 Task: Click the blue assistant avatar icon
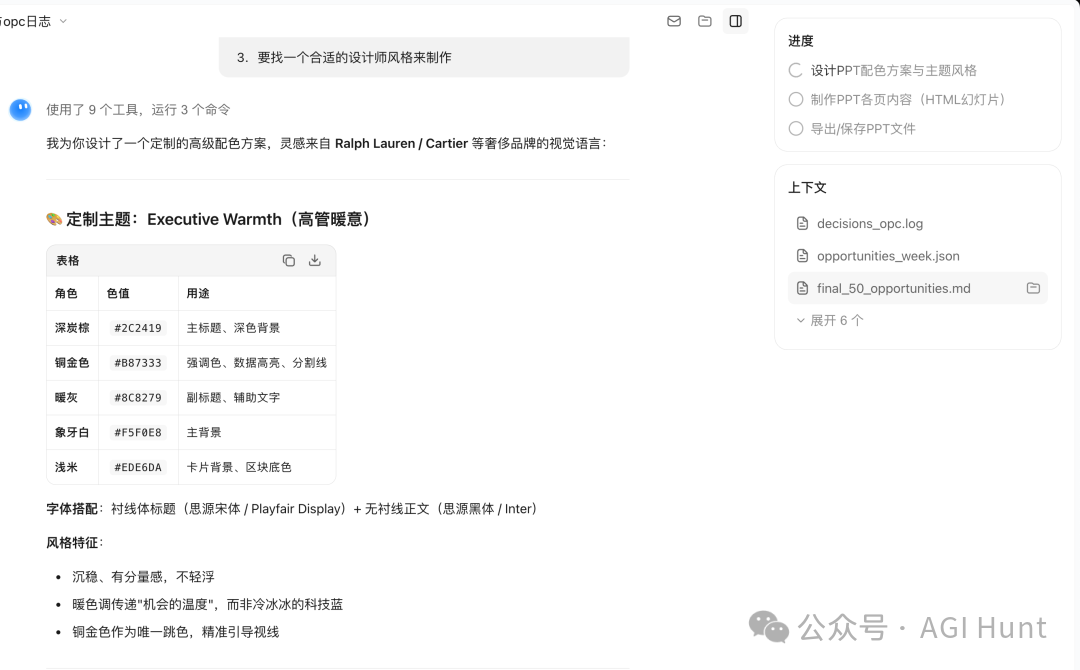pyautogui.click(x=21, y=109)
